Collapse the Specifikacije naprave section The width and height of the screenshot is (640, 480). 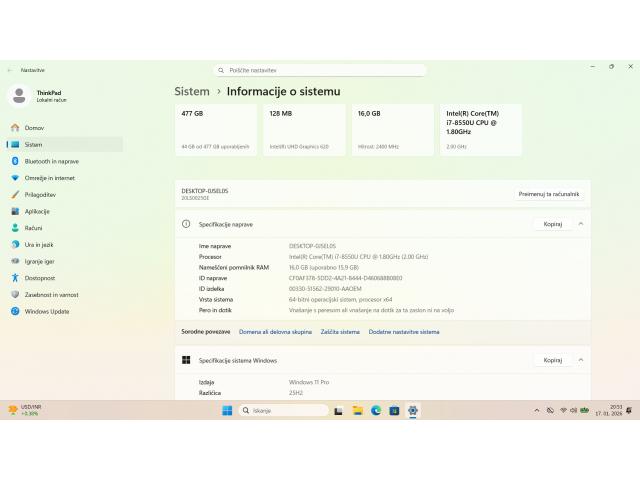pyautogui.click(x=581, y=224)
